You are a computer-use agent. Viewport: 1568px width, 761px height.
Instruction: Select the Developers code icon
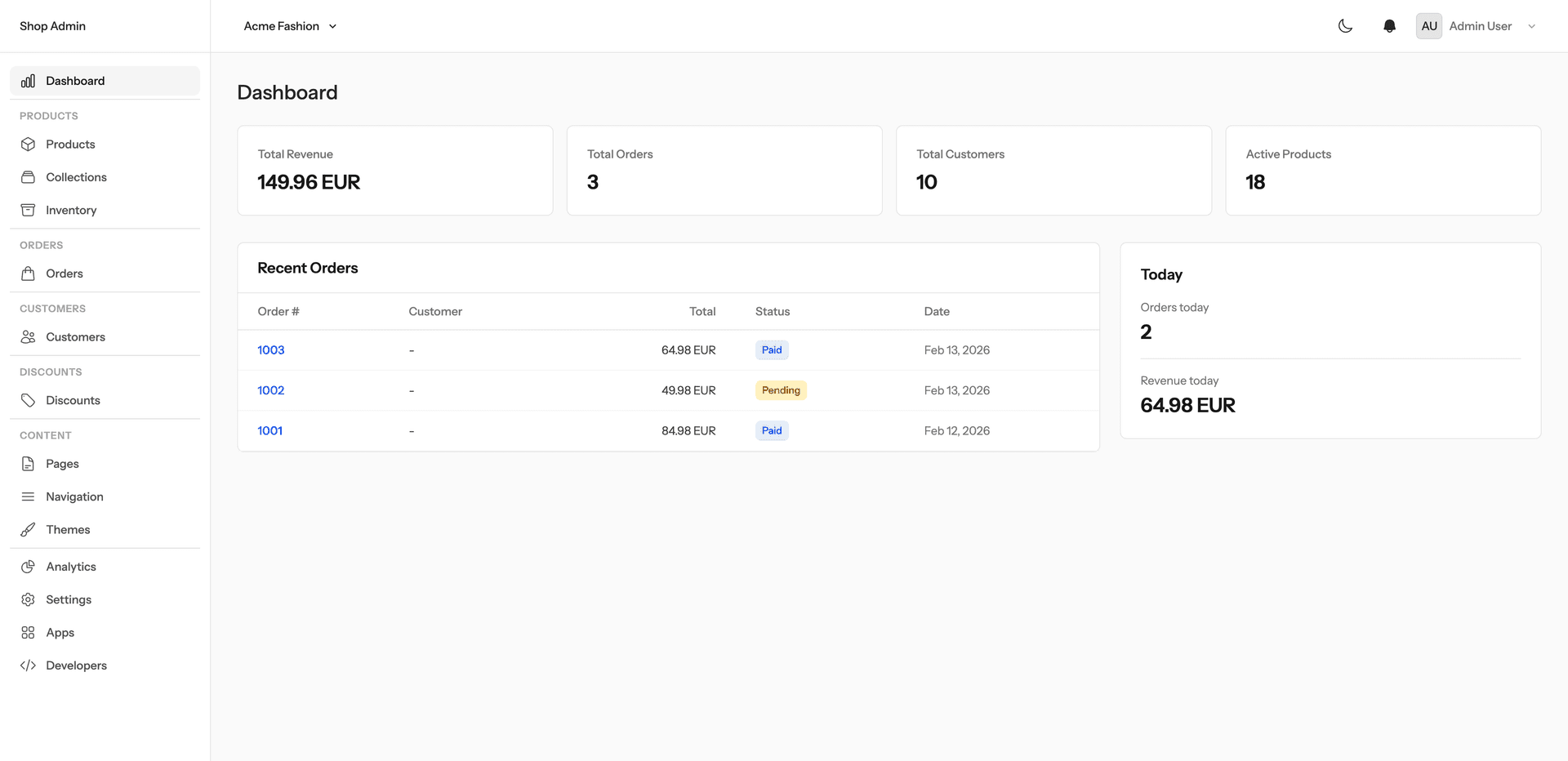(28, 665)
